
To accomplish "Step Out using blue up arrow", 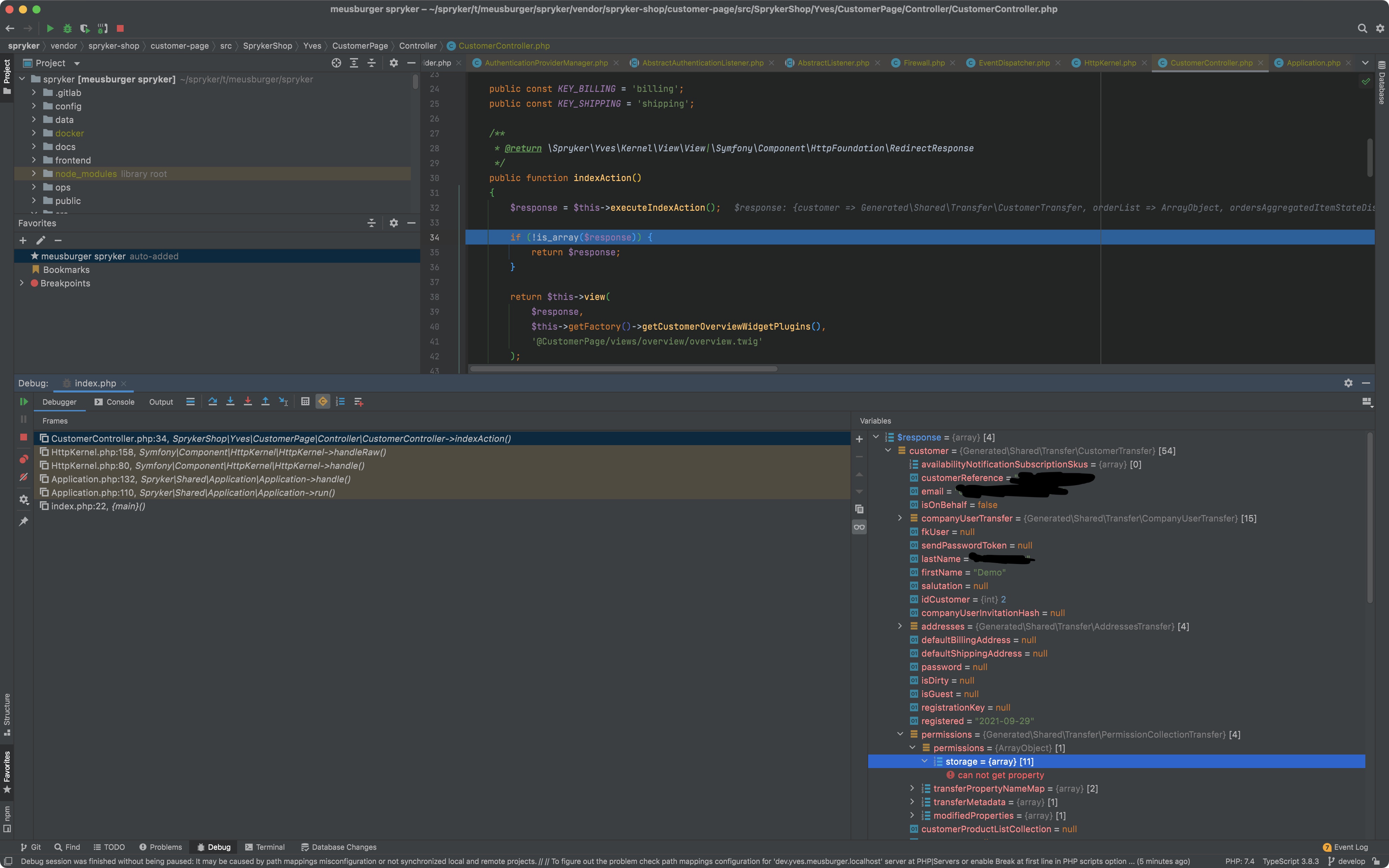I will (265, 402).
